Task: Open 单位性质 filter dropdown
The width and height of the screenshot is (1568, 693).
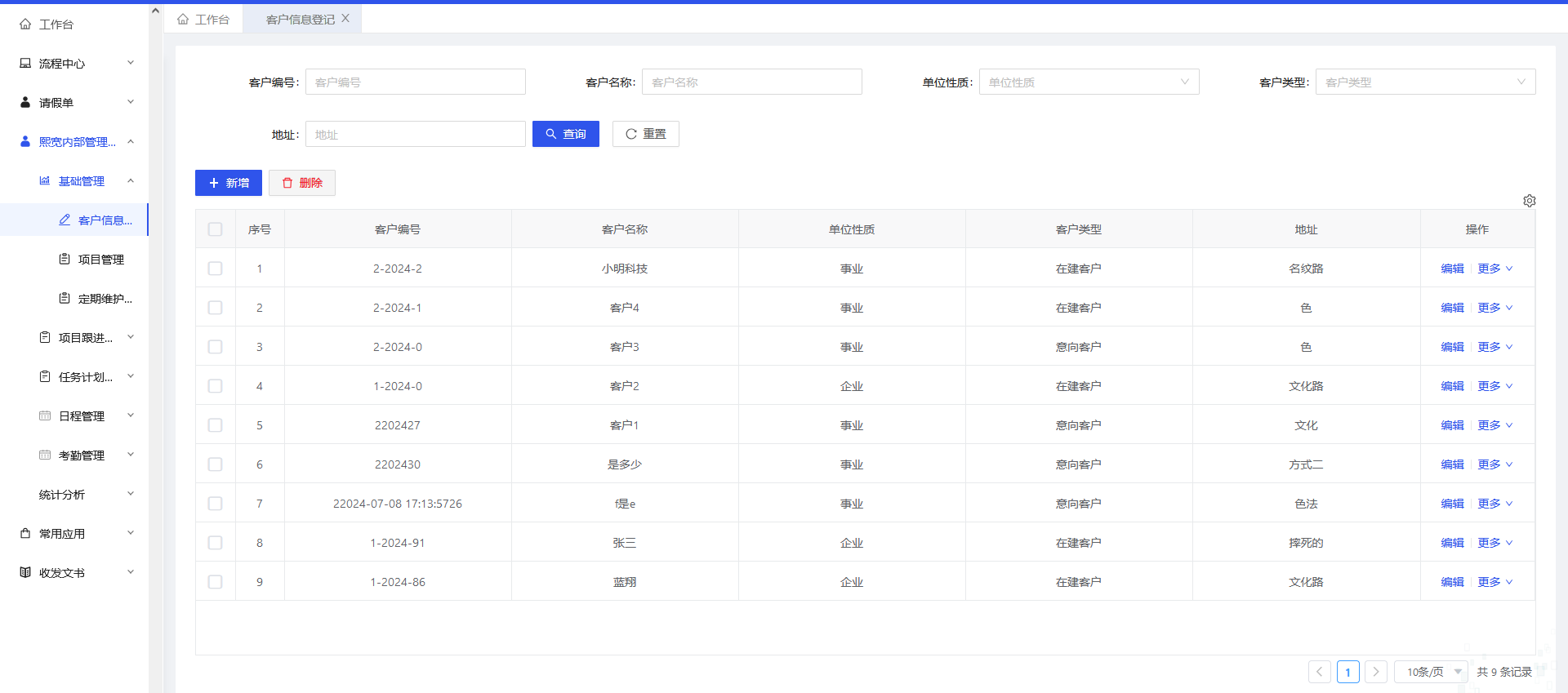Action: click(1089, 82)
